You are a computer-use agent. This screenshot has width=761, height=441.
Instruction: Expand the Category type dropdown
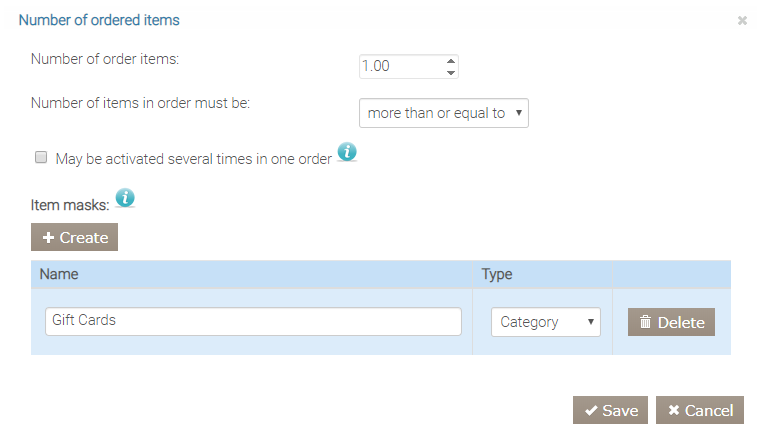(545, 322)
